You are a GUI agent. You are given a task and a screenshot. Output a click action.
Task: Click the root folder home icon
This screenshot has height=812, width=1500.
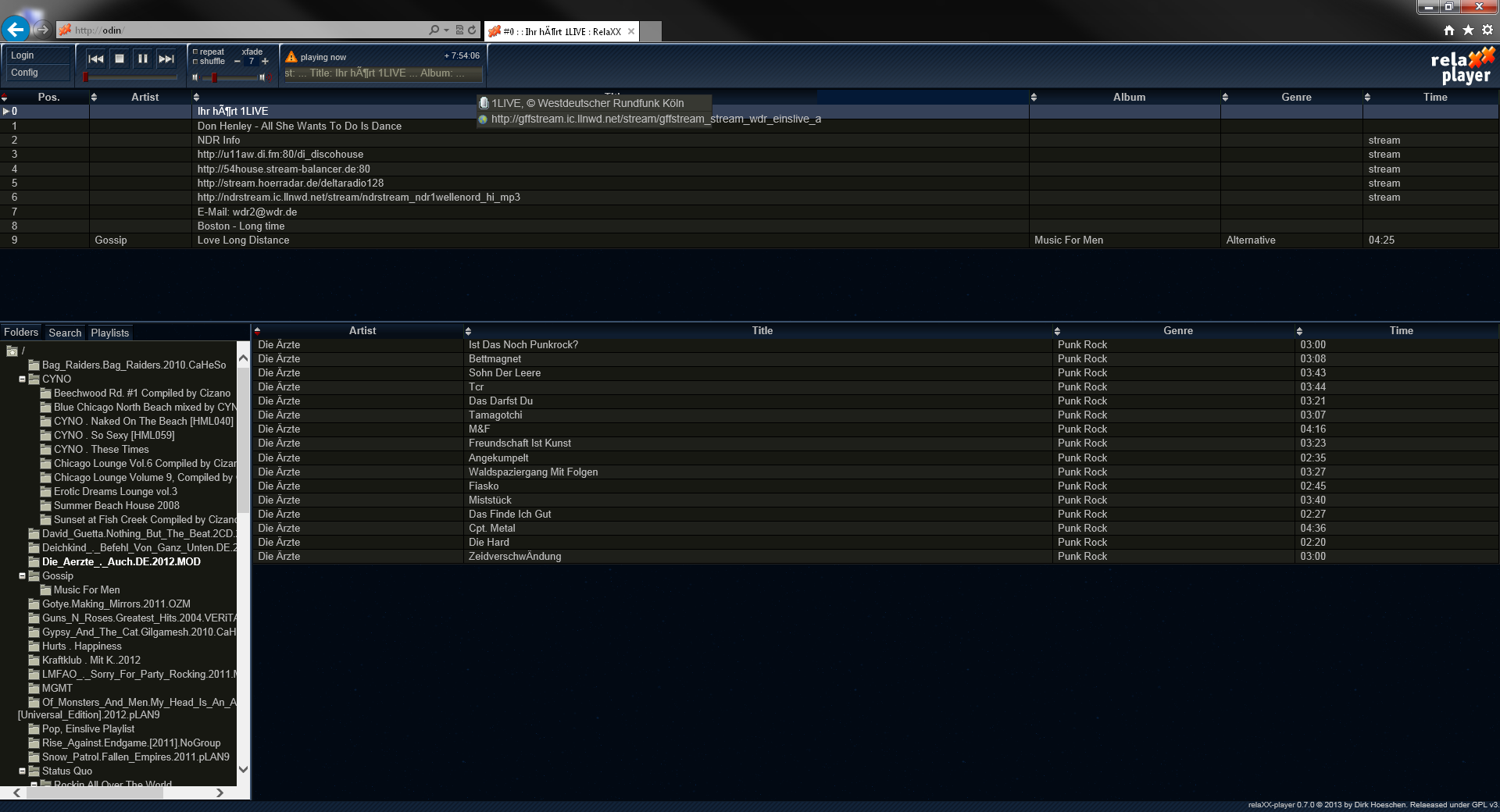[12, 351]
